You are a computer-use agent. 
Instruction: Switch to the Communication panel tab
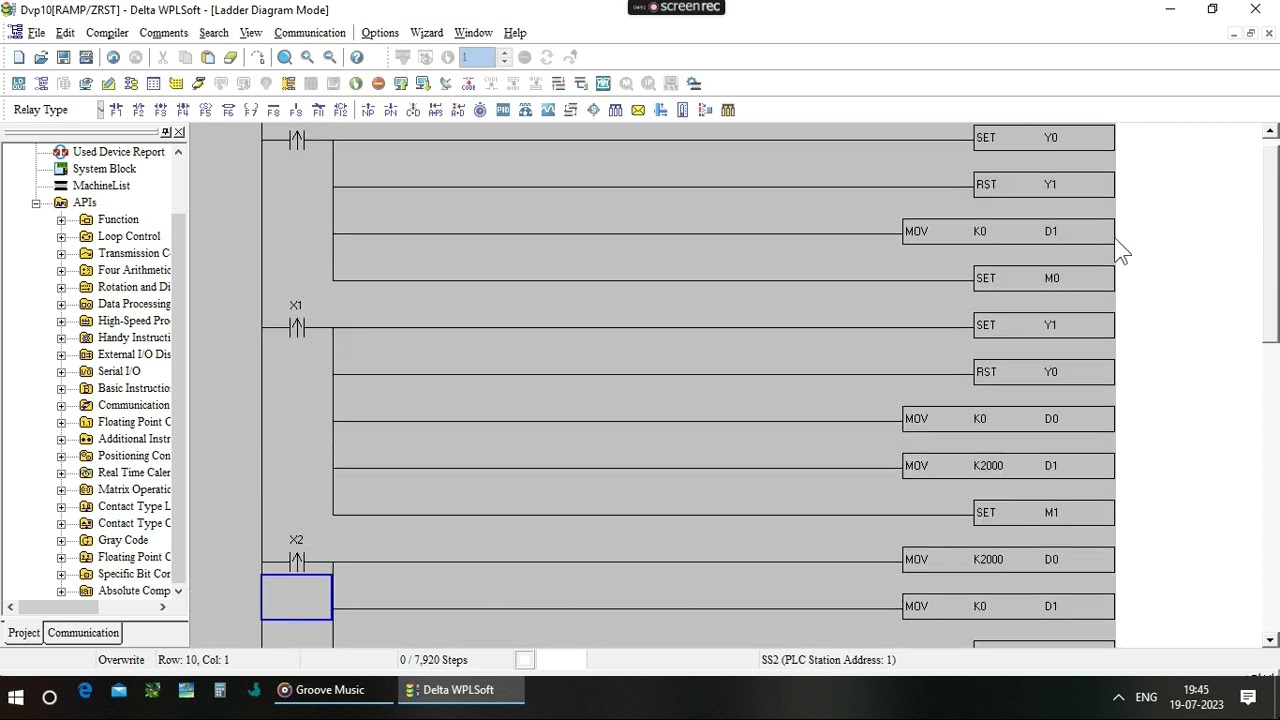[x=83, y=633]
